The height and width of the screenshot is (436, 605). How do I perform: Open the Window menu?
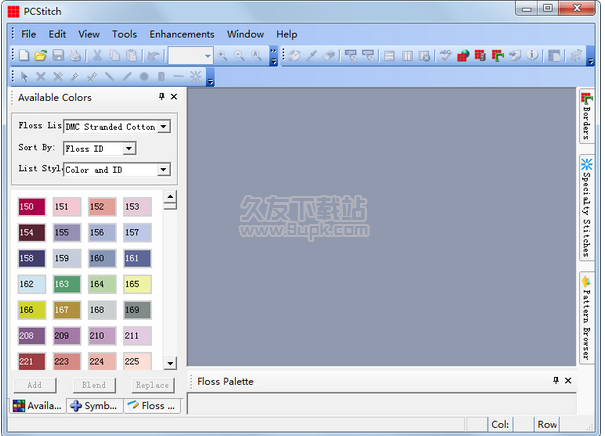pyautogui.click(x=245, y=34)
